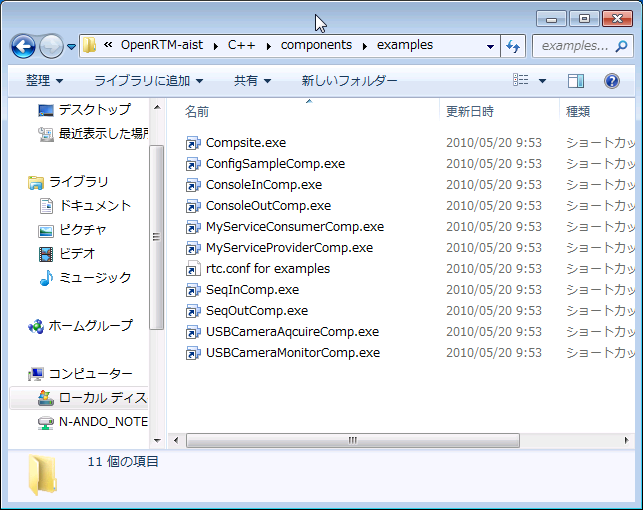Click the date cell of SeqInComp.exe row

tap(494, 290)
